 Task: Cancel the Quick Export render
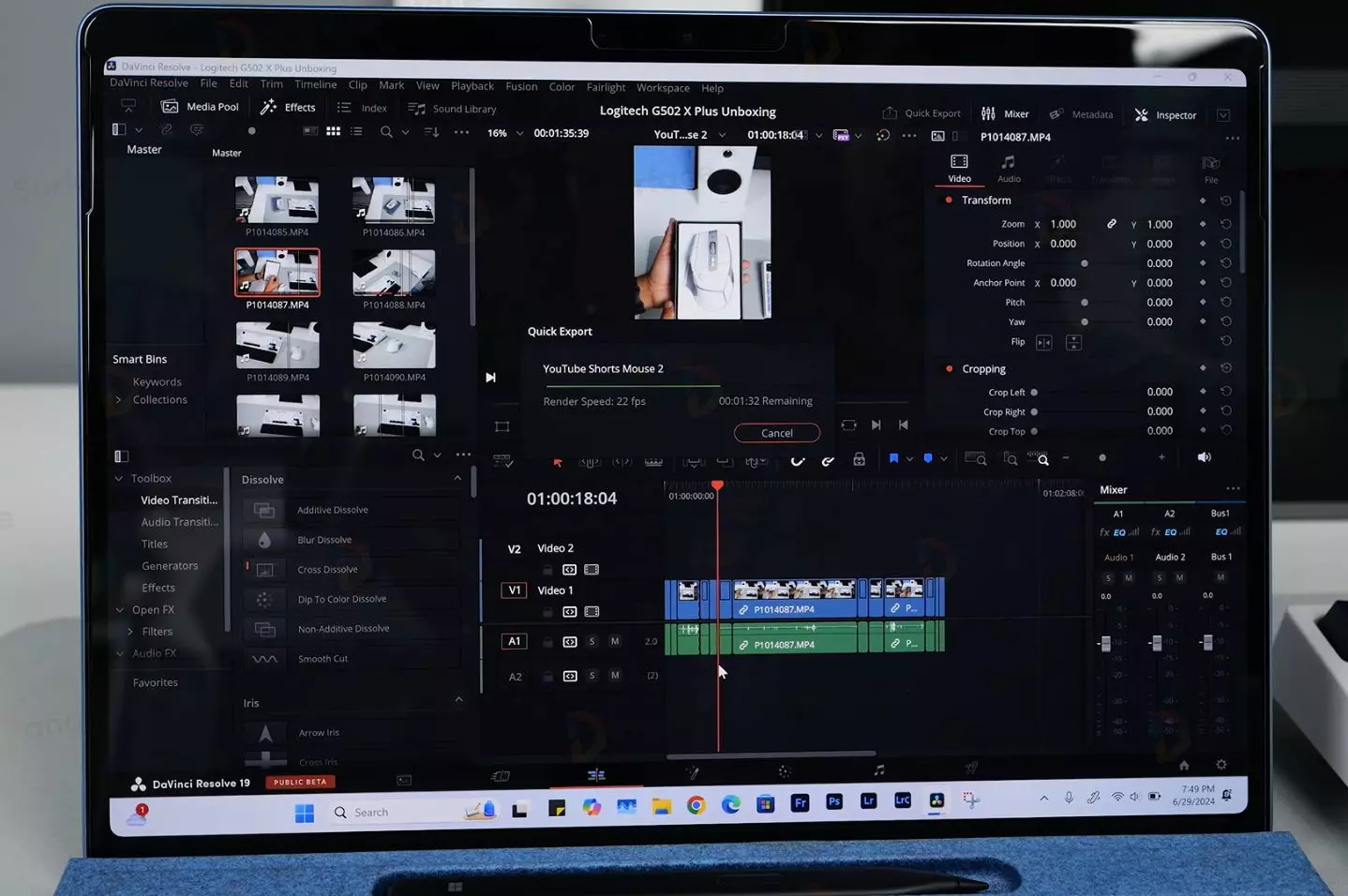776,433
